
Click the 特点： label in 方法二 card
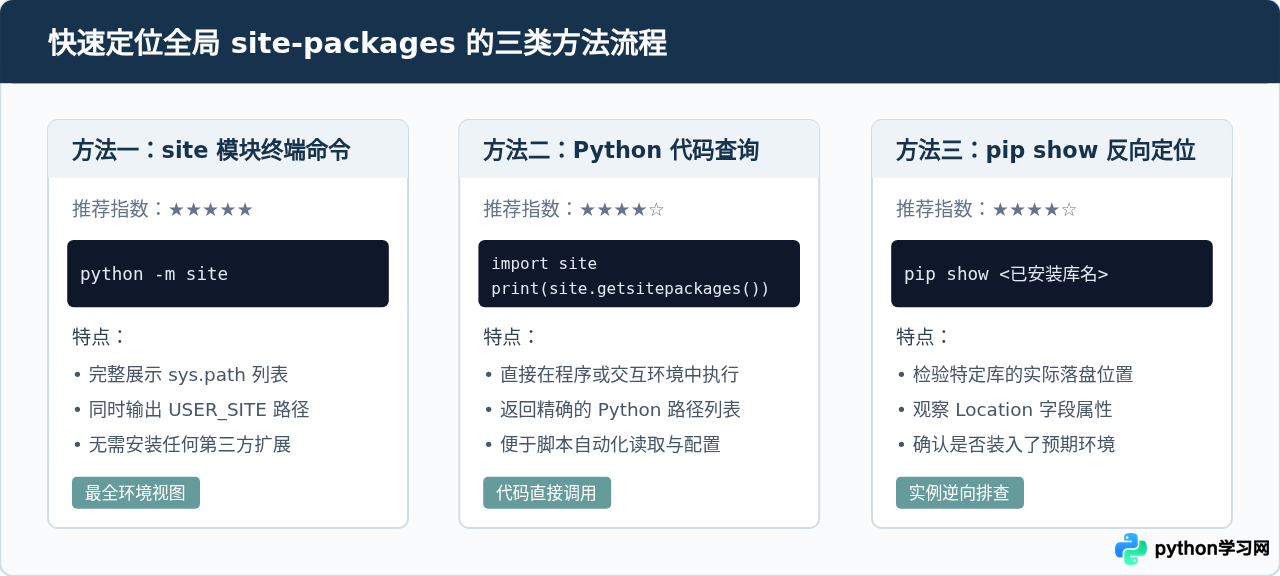pos(511,337)
